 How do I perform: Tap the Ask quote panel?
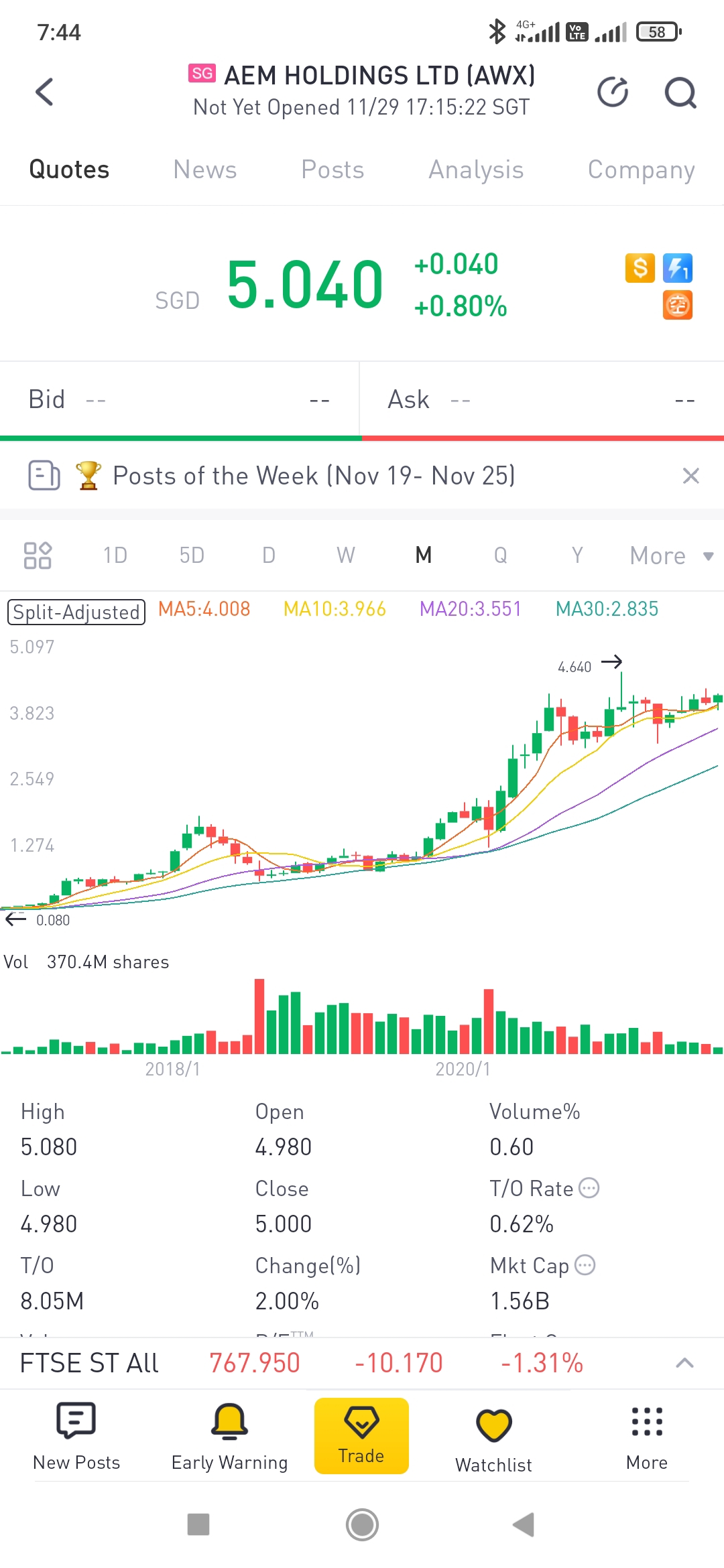[542, 399]
